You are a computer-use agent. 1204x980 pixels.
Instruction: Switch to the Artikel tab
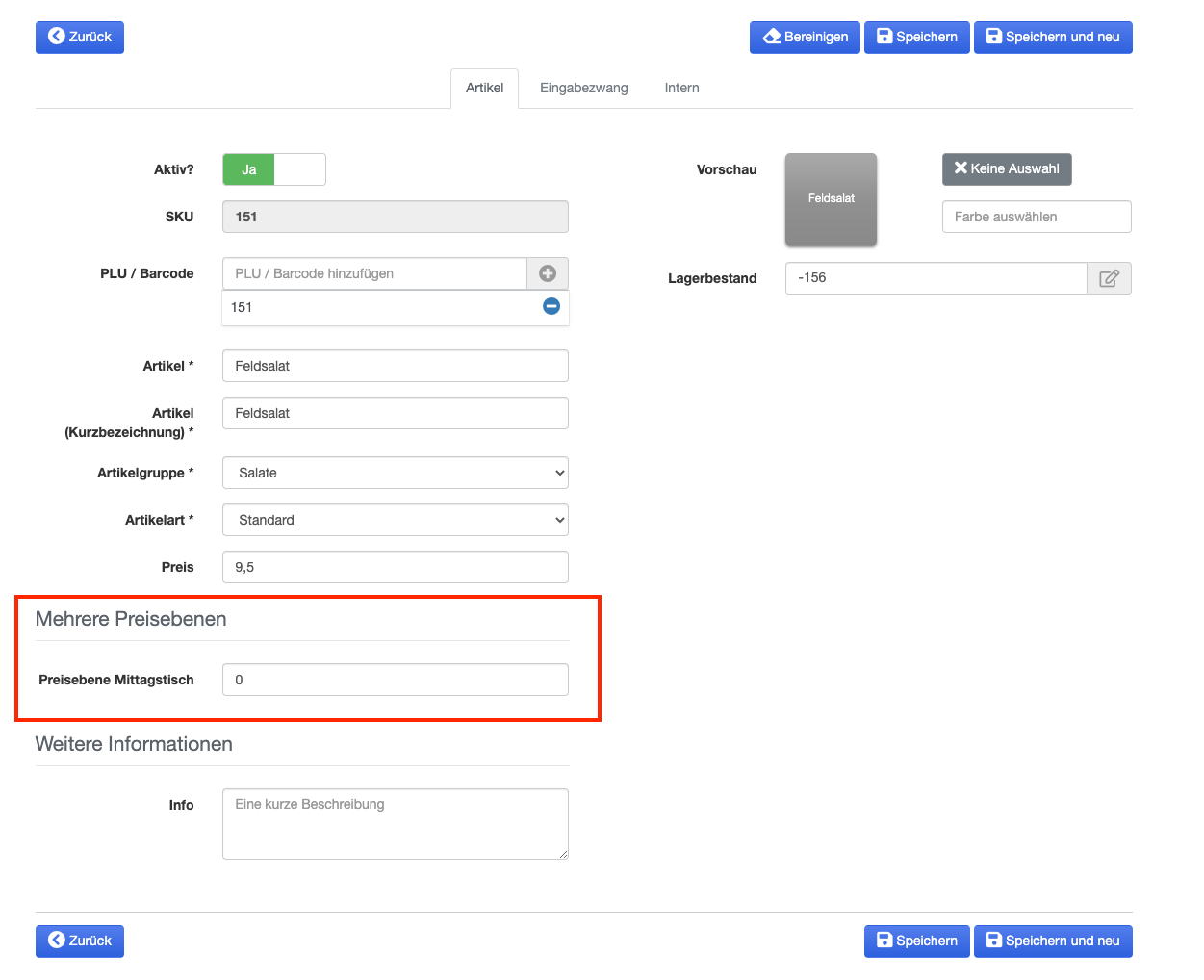tap(484, 88)
